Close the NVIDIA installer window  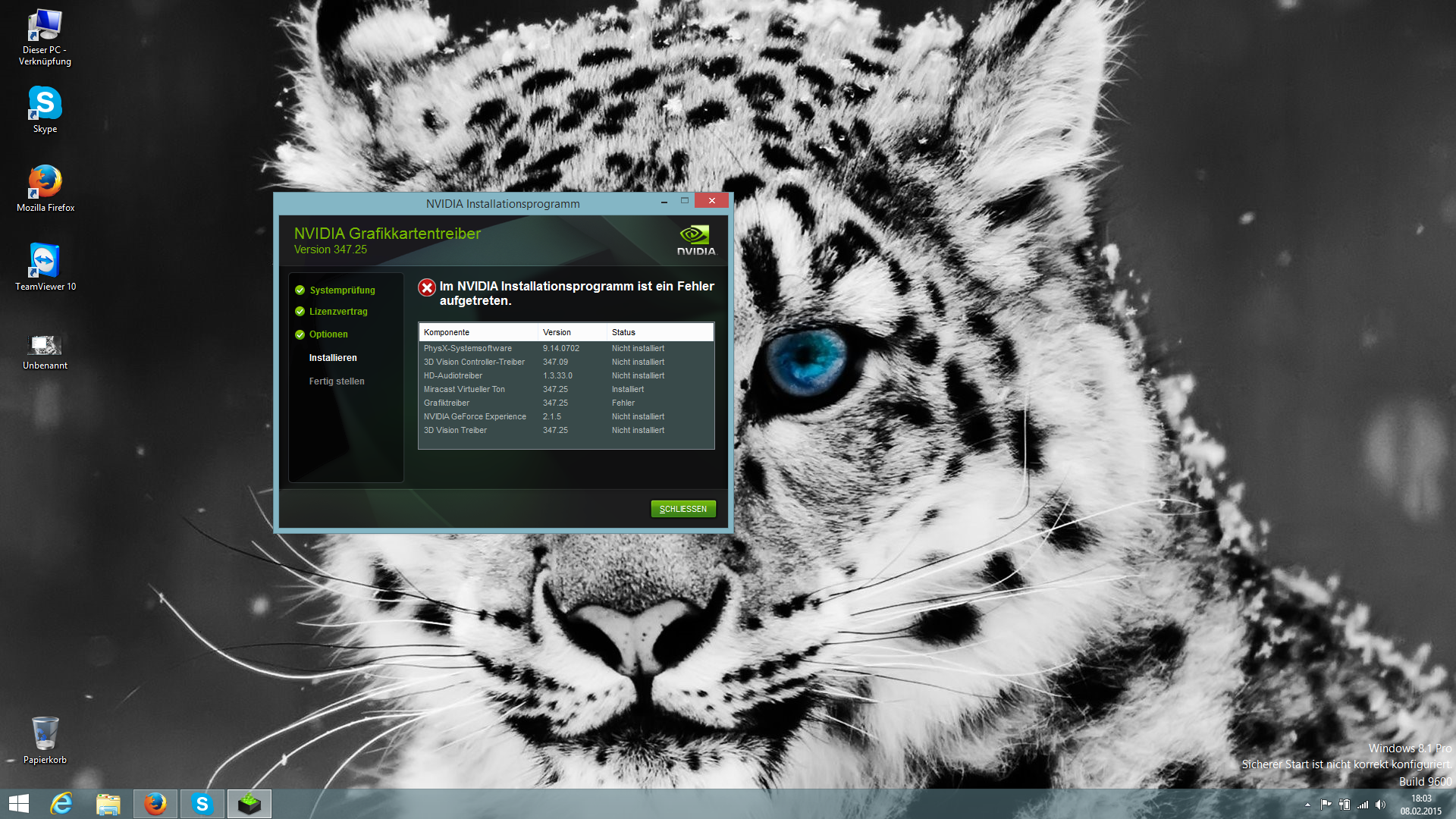(711, 200)
